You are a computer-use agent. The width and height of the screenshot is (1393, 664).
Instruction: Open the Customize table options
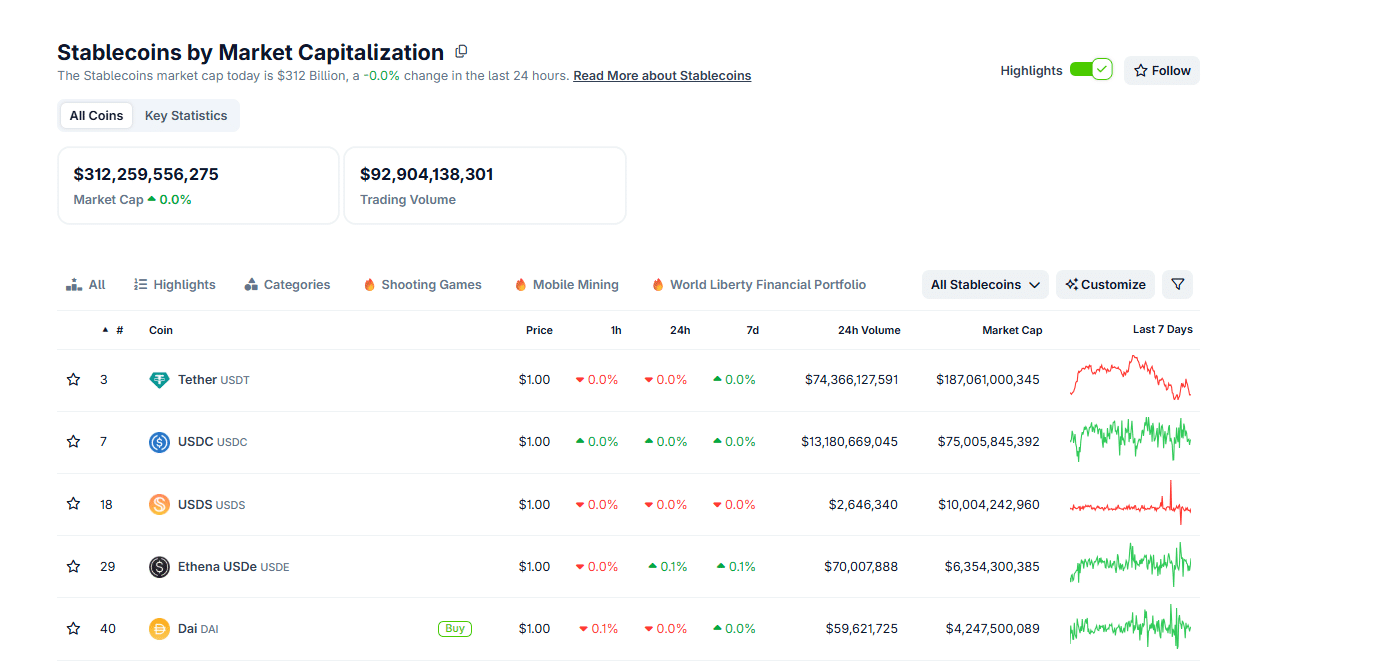pos(1104,284)
